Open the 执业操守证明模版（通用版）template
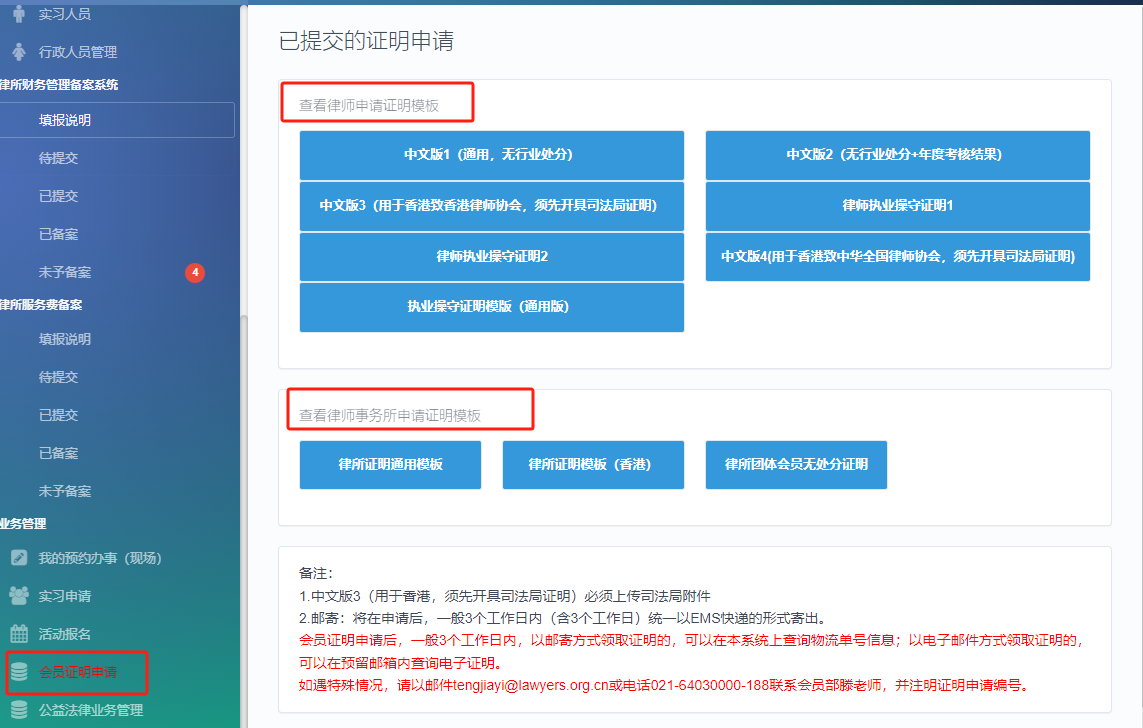Viewport: 1143px width, 728px height. [x=491, y=307]
